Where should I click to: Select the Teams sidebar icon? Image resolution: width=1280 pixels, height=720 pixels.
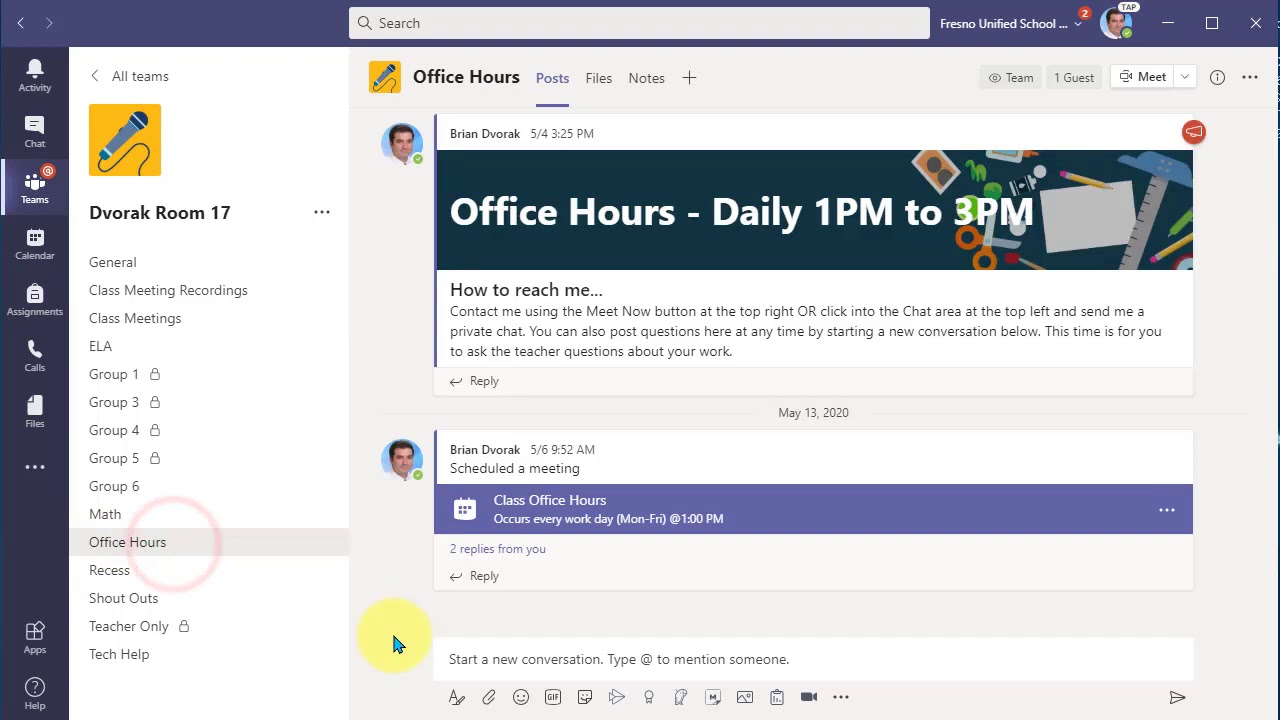(34, 188)
